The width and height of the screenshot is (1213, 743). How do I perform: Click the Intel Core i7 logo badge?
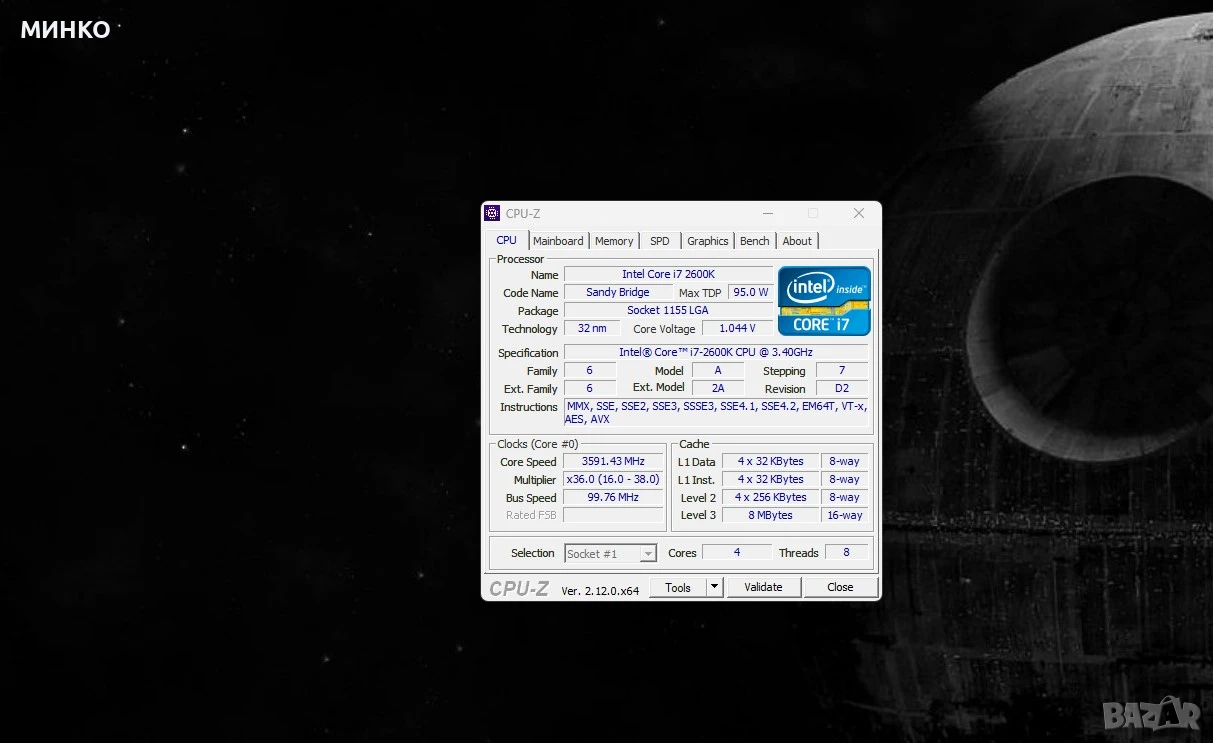(x=824, y=301)
